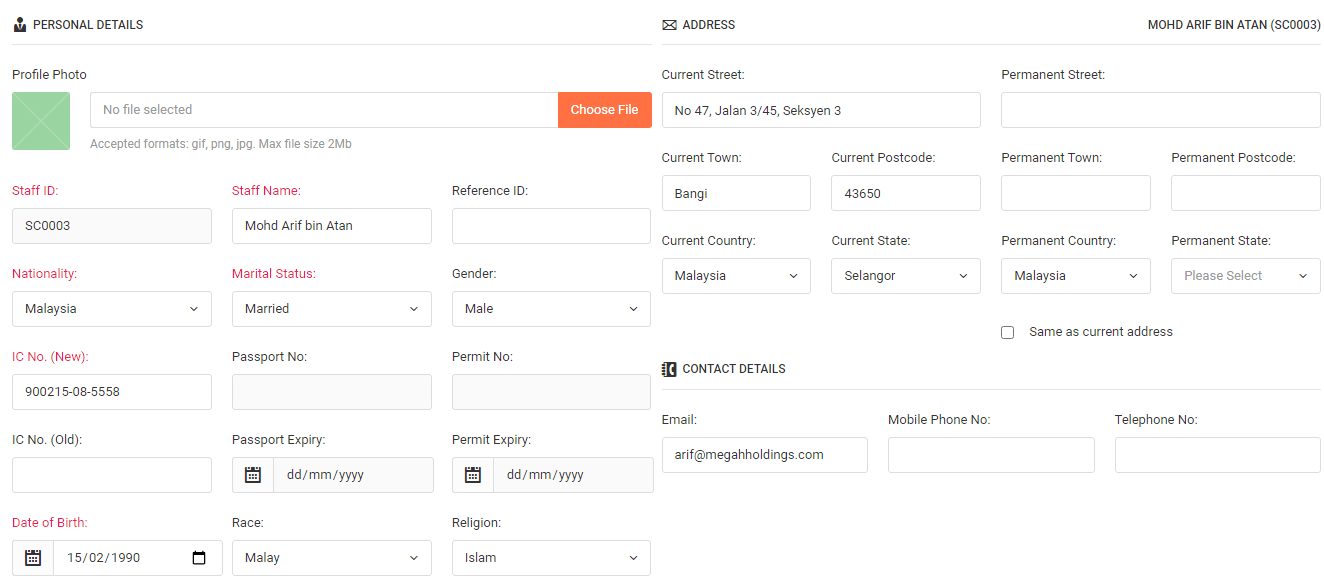Screen dimensions: 1324x587
Task: Open the Religion dropdown
Action: coord(551,557)
